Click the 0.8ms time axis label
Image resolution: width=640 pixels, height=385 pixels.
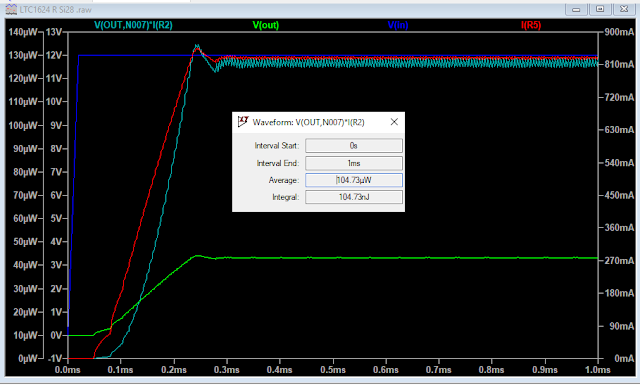(x=491, y=370)
